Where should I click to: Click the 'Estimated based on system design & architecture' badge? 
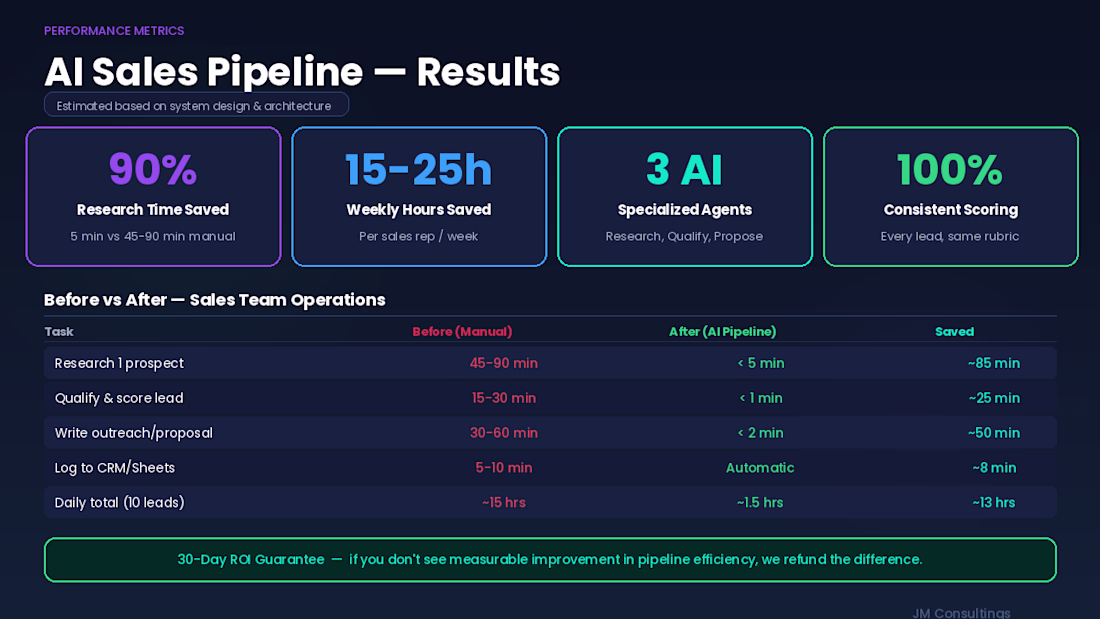point(196,105)
